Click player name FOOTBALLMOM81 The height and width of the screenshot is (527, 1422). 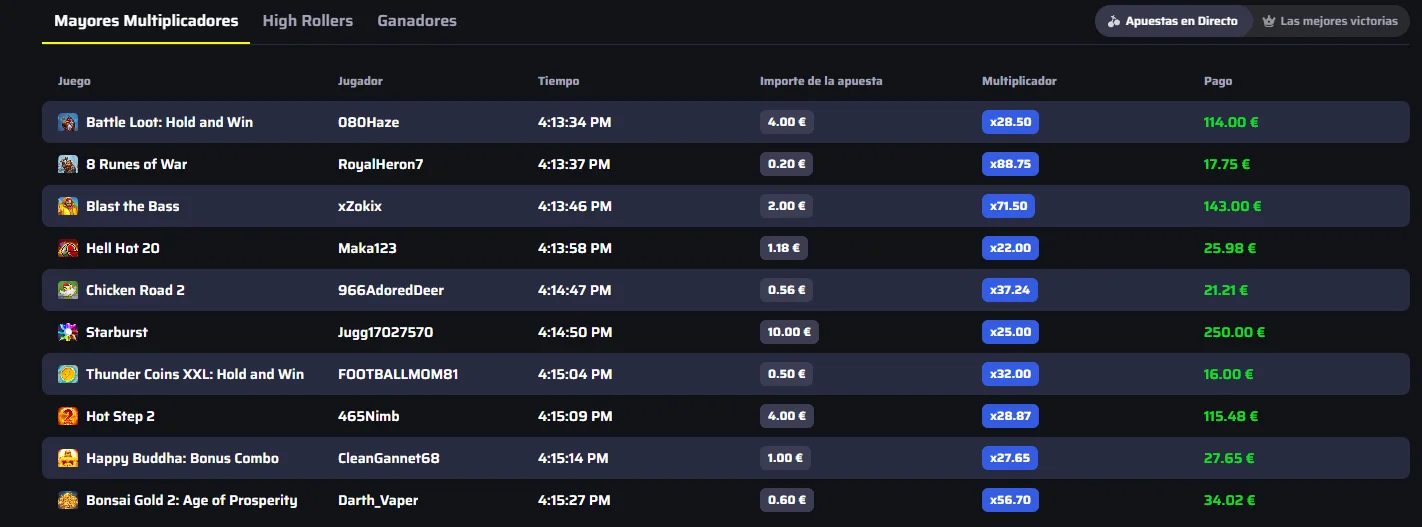(x=398, y=374)
